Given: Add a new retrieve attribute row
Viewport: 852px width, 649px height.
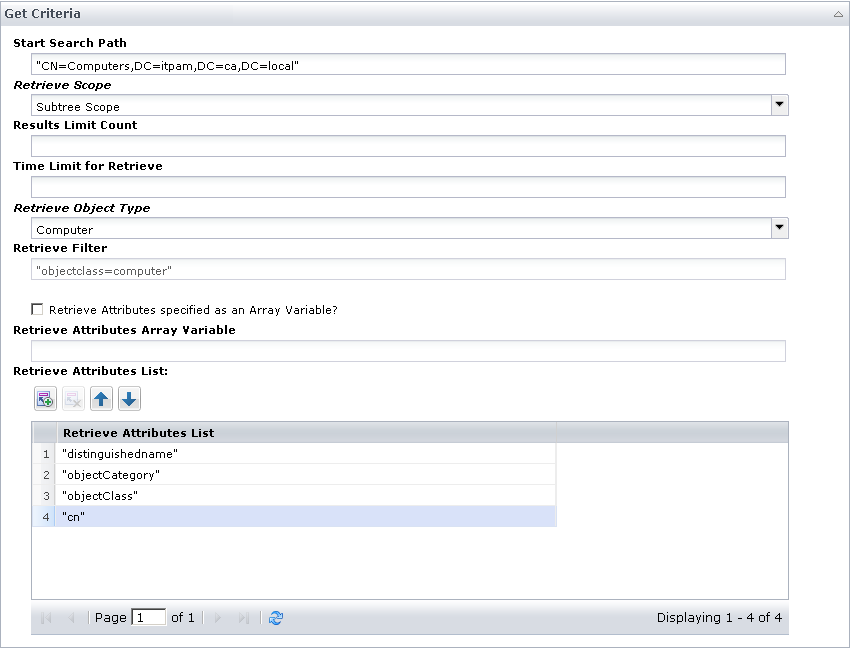Looking at the screenshot, I should (44, 398).
